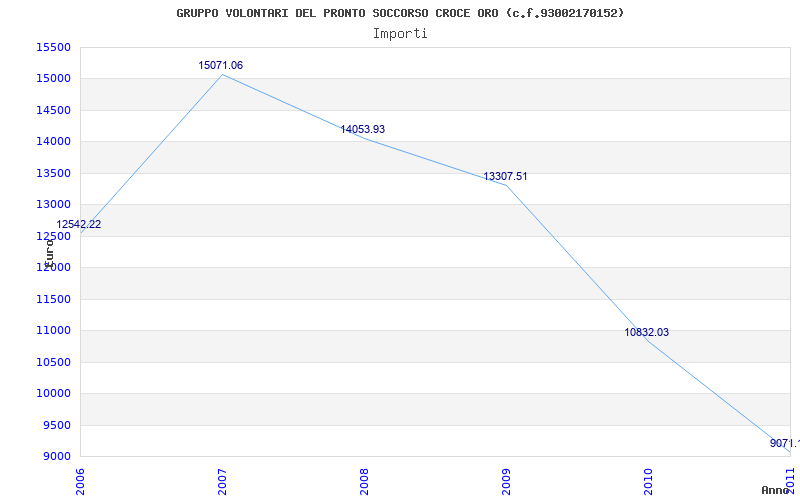Click the 2007 x-axis label
Viewport: 800px width, 500px height.
(222, 482)
